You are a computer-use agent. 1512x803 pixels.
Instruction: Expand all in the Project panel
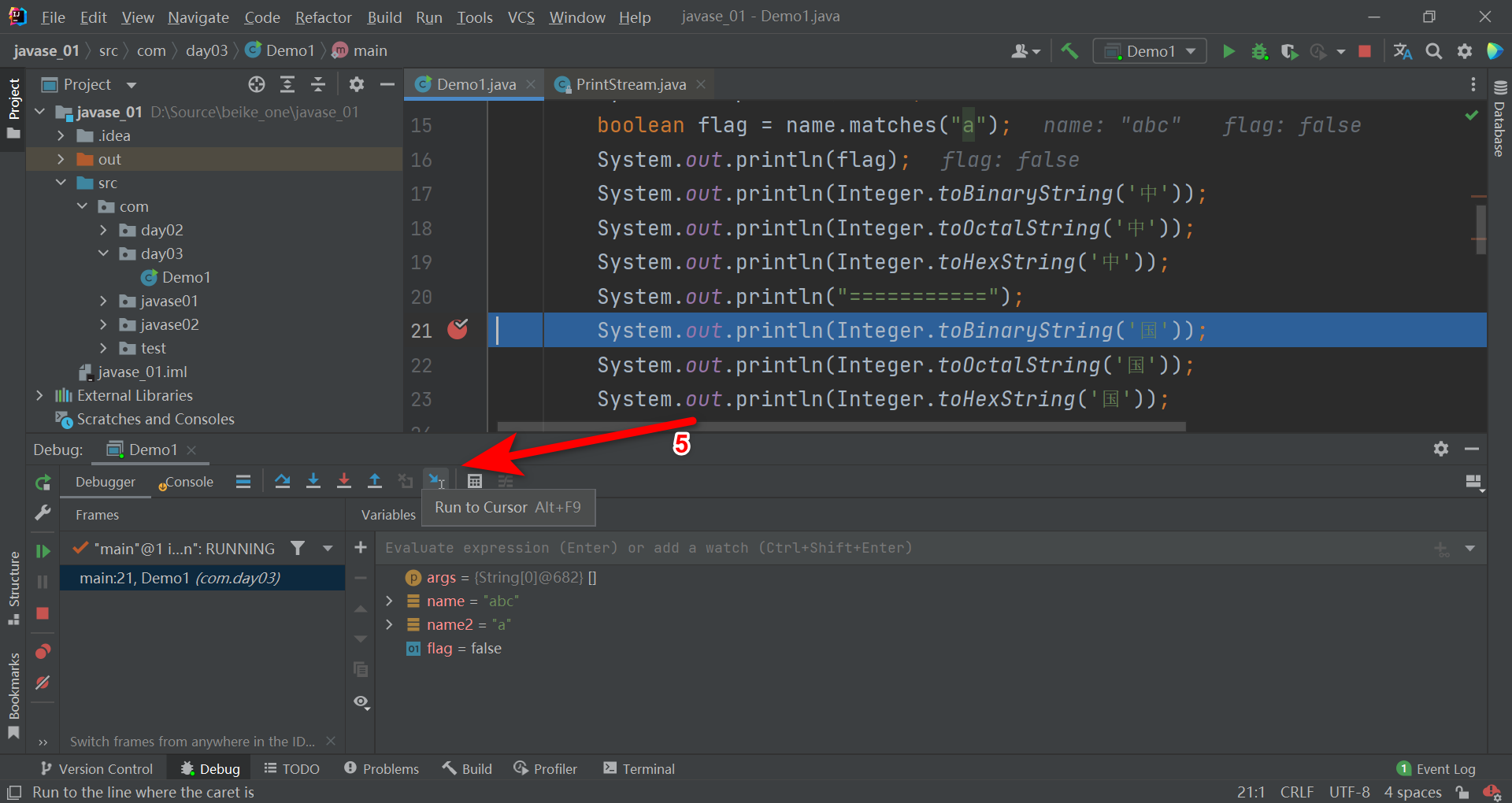[x=287, y=84]
